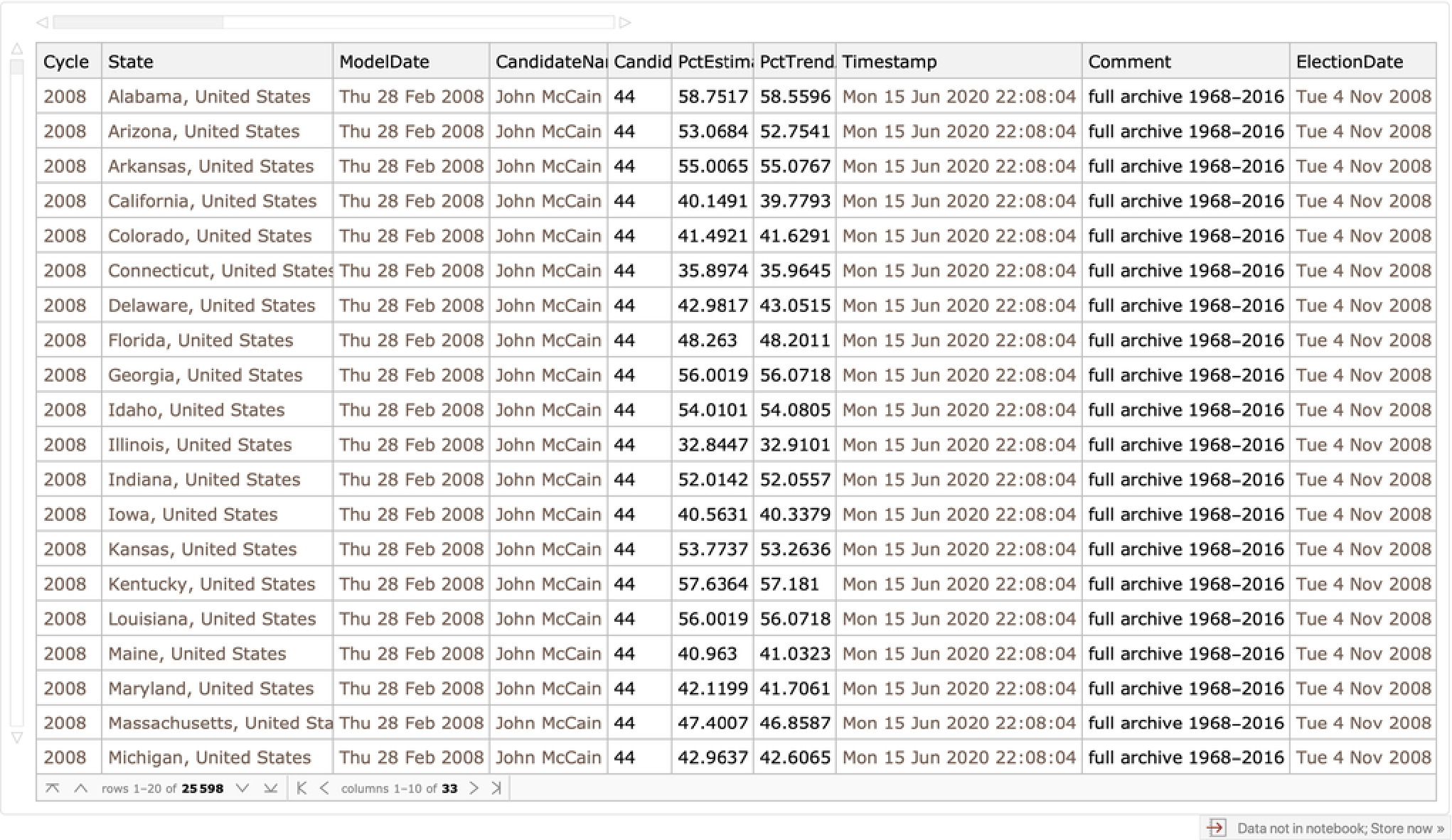This screenshot has height=840, width=1452.
Task: Jump to first rows of dataset
Action: coord(53,788)
